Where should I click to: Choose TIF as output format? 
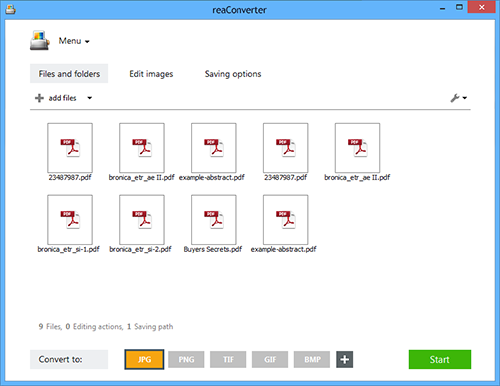point(228,359)
